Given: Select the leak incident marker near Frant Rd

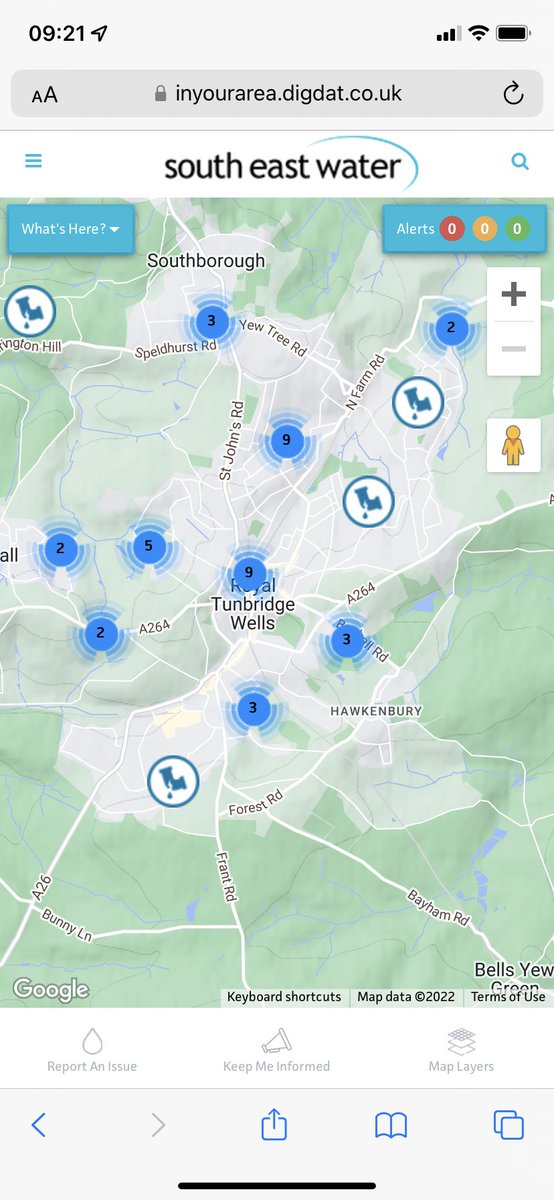Looking at the screenshot, I should point(173,781).
